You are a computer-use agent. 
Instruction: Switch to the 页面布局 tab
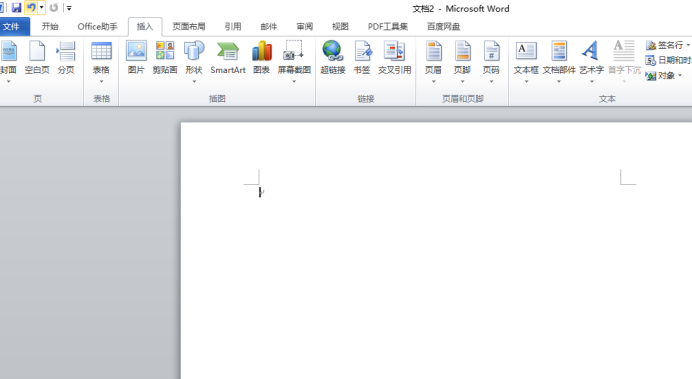coord(188,26)
